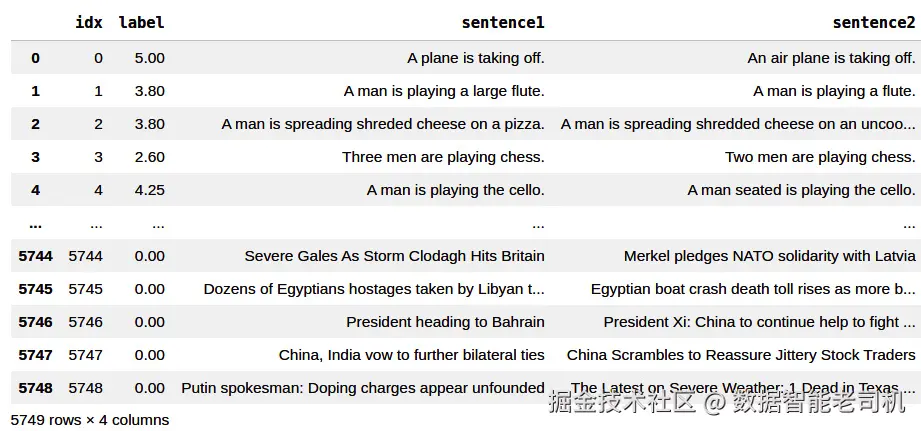The image size is (921, 431).
Task: Click the sentence1 column header
Action: coord(502,22)
